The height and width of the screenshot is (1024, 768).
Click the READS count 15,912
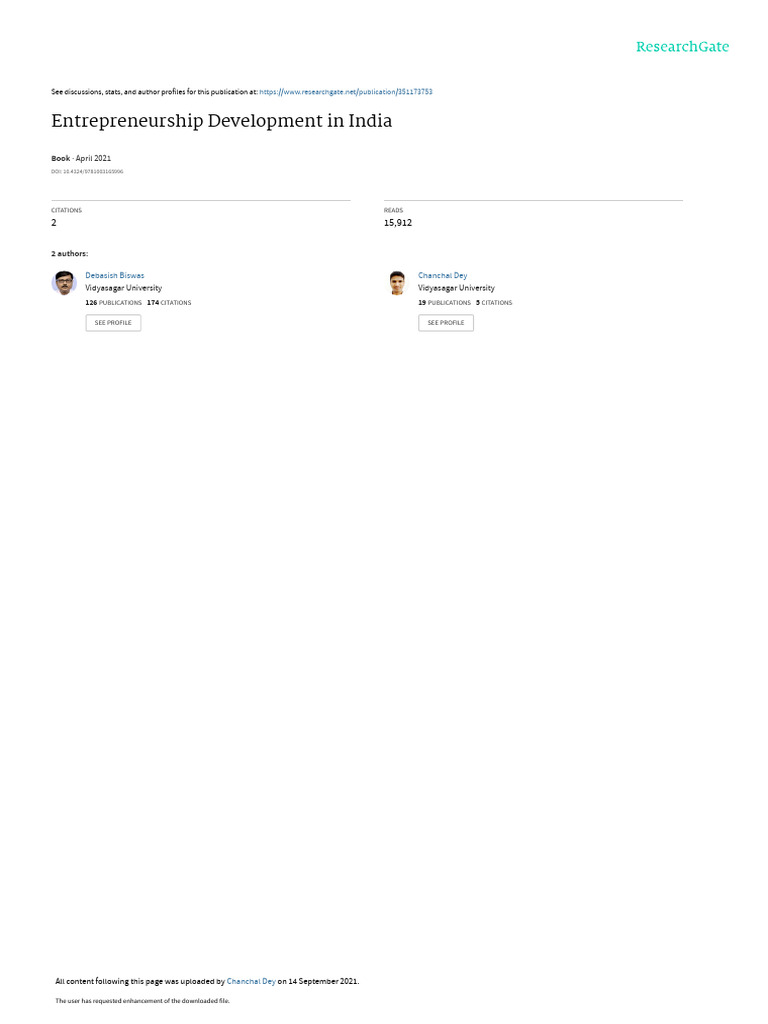pyautogui.click(x=398, y=223)
